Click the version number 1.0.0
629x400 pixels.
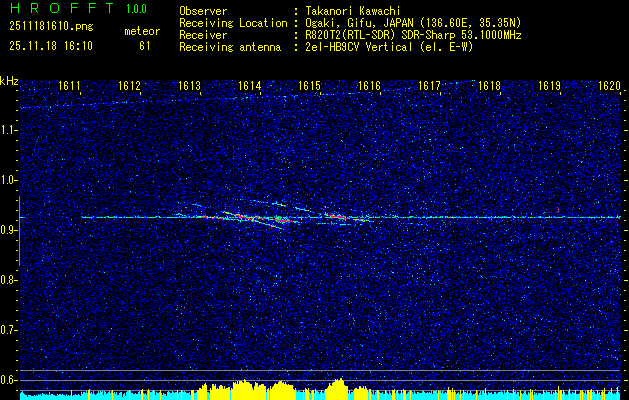[x=136, y=9]
